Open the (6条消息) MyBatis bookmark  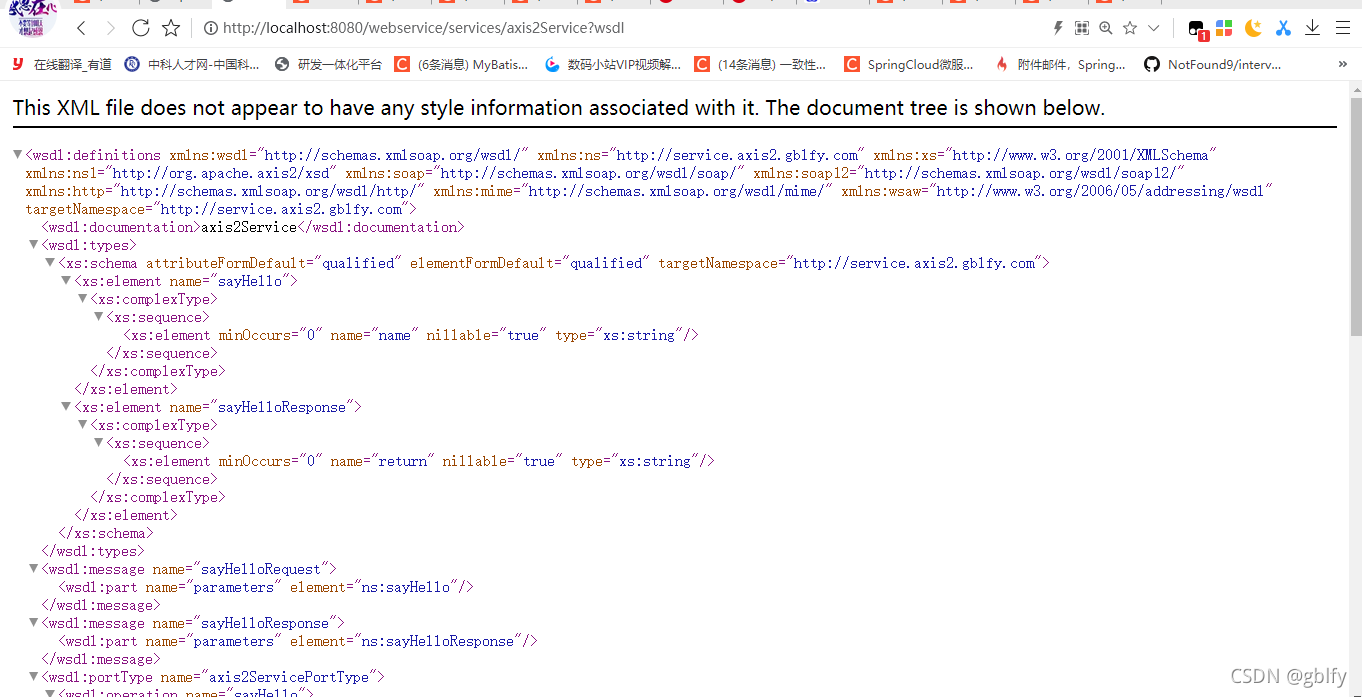(x=461, y=64)
